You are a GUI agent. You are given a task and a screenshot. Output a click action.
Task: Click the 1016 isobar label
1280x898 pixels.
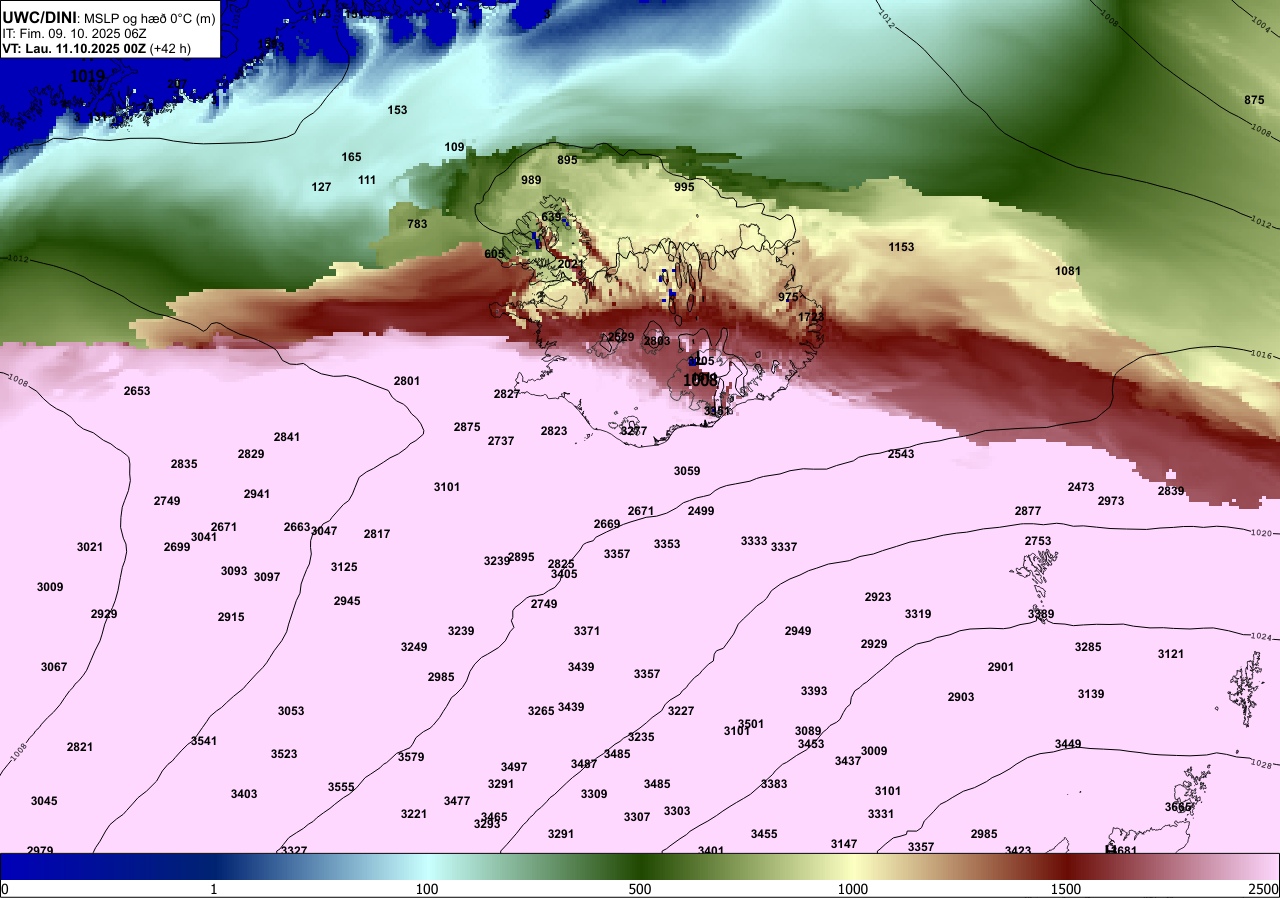click(1262, 354)
